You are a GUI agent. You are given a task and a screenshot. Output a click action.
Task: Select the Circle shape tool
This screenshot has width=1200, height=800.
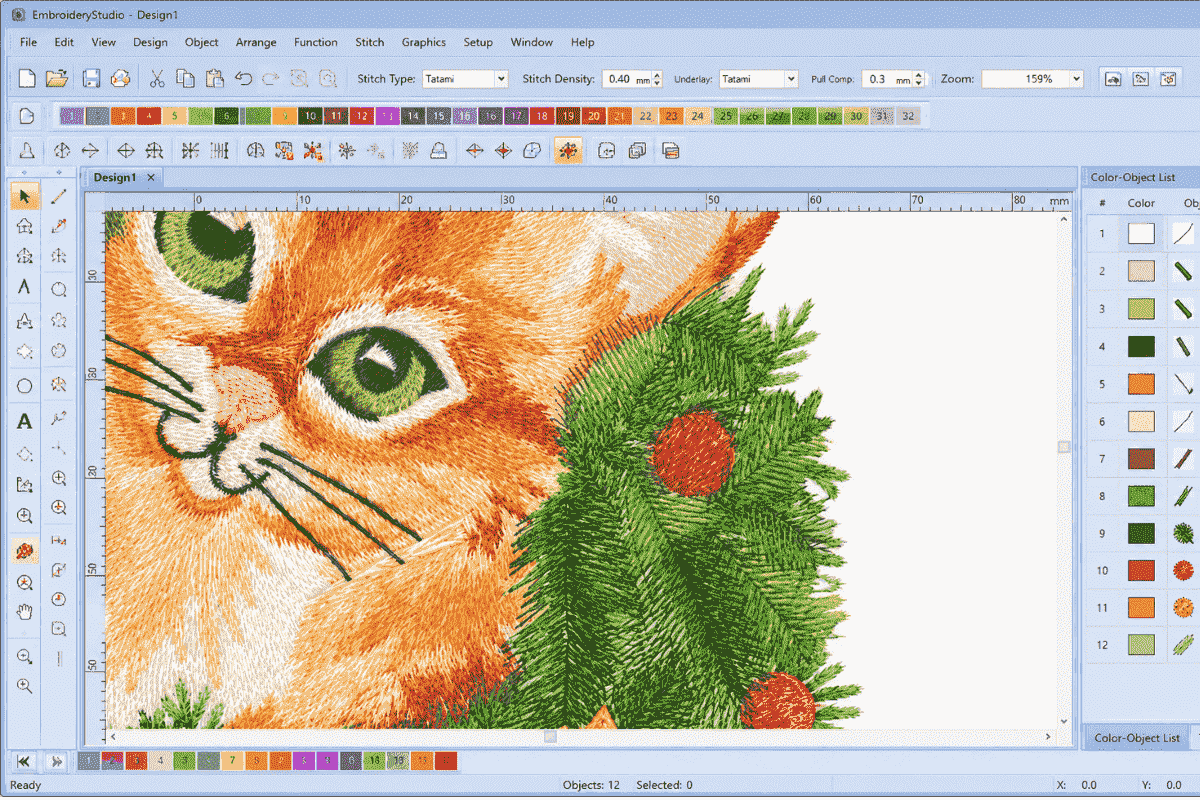point(25,386)
